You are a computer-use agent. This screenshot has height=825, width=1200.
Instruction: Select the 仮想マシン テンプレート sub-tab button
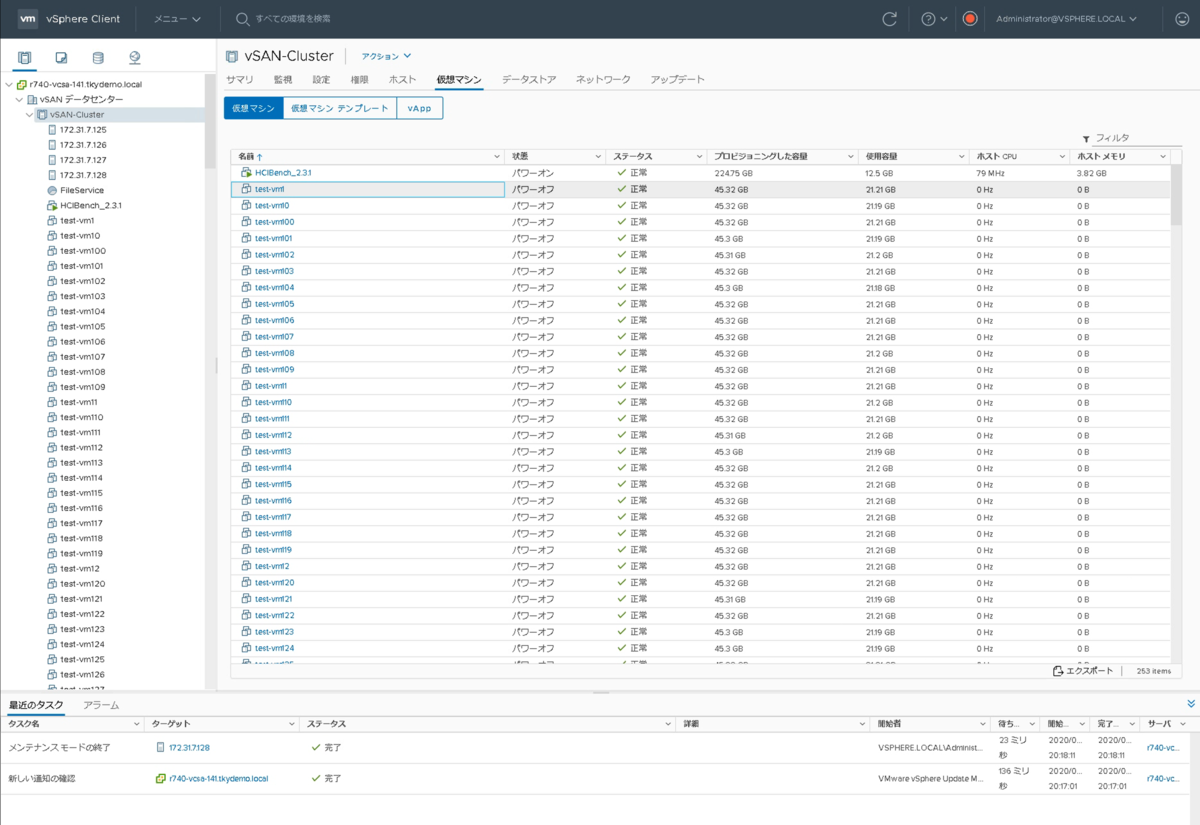coord(340,108)
